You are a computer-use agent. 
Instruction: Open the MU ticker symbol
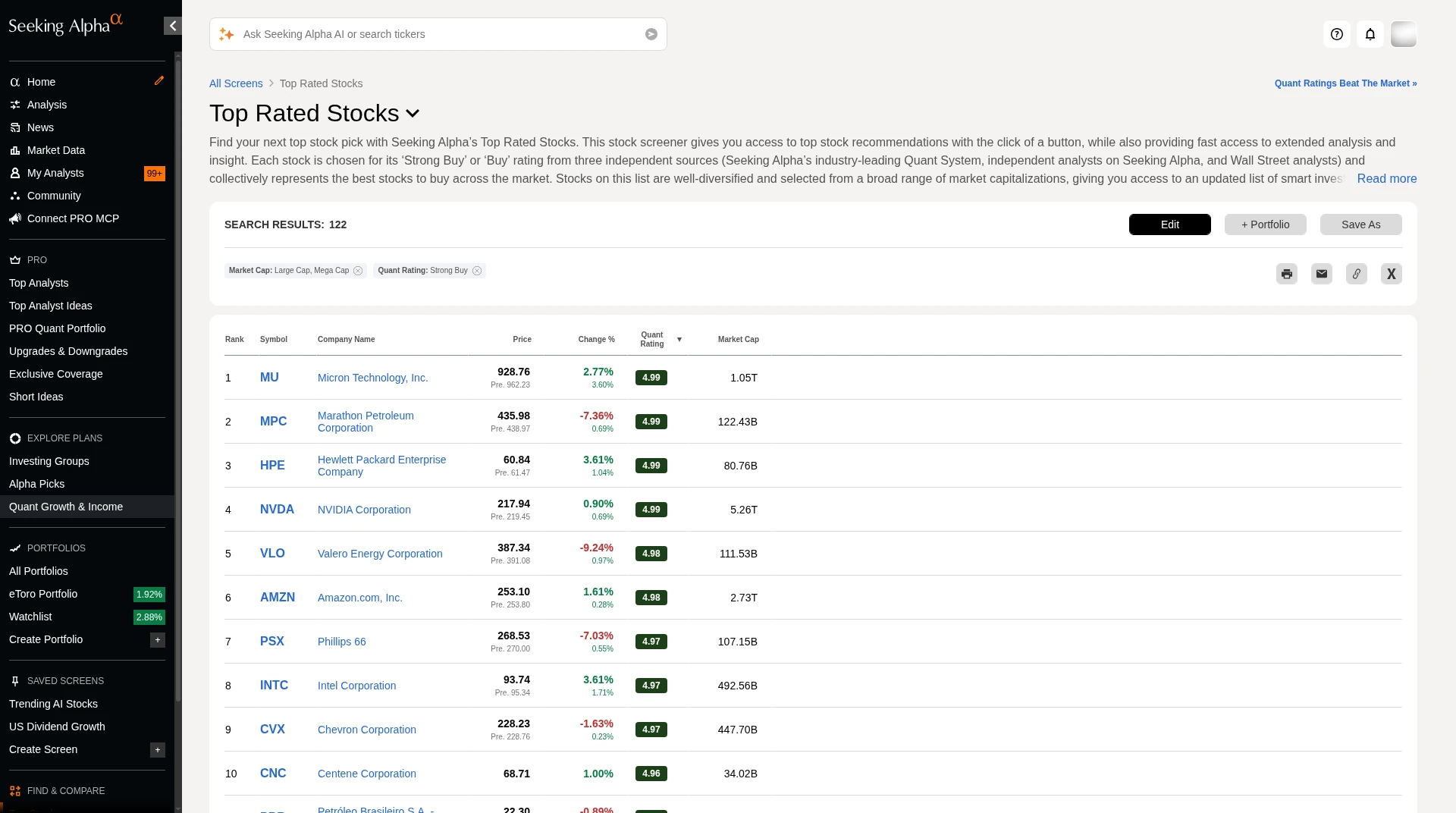tap(269, 378)
